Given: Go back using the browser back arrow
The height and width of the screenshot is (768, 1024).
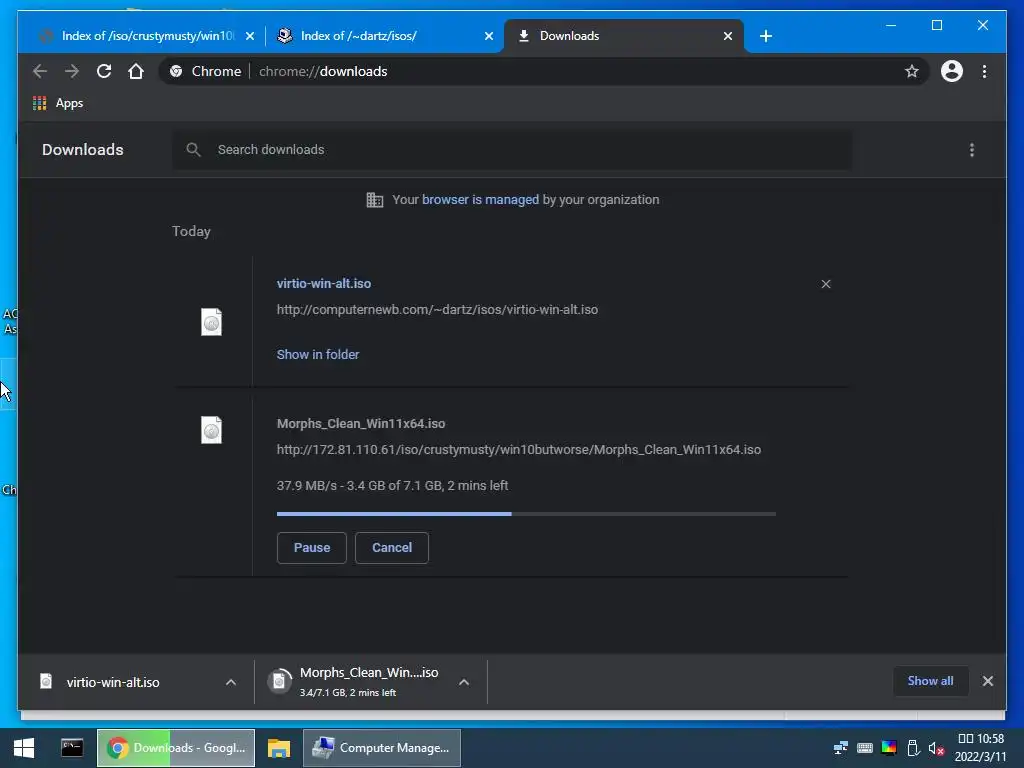Looking at the screenshot, I should [x=40, y=71].
